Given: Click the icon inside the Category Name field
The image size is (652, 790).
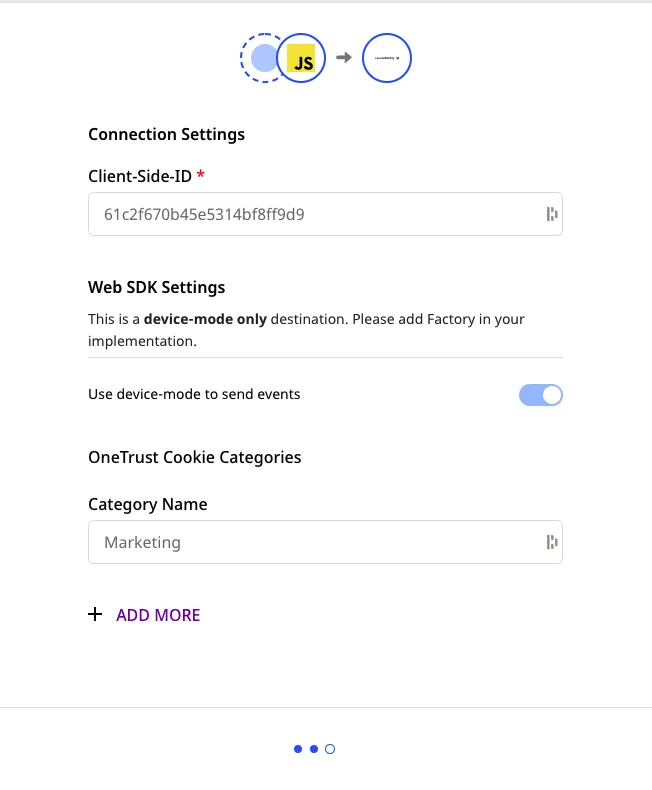Looking at the screenshot, I should click(551, 542).
